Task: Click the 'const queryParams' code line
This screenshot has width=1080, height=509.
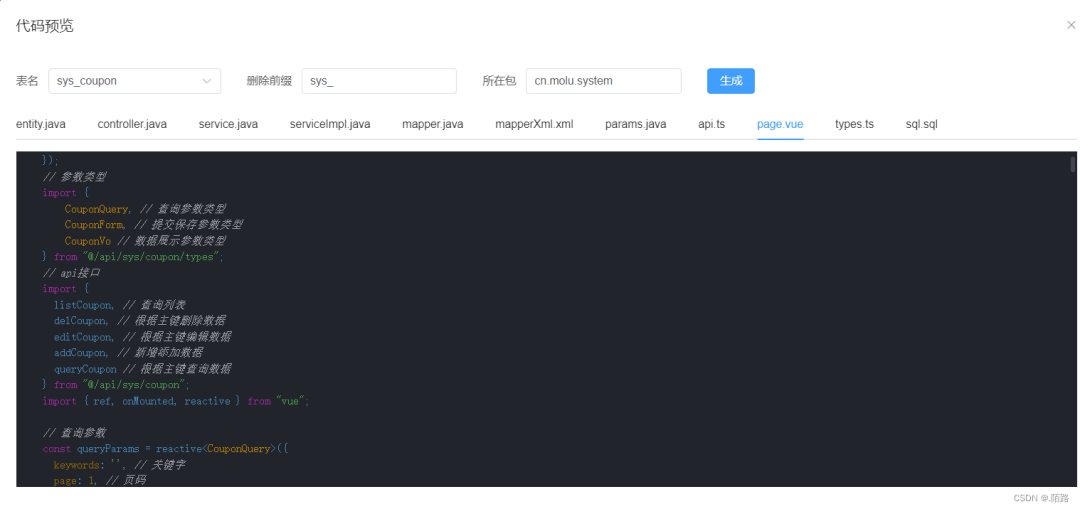Action: click(165, 449)
